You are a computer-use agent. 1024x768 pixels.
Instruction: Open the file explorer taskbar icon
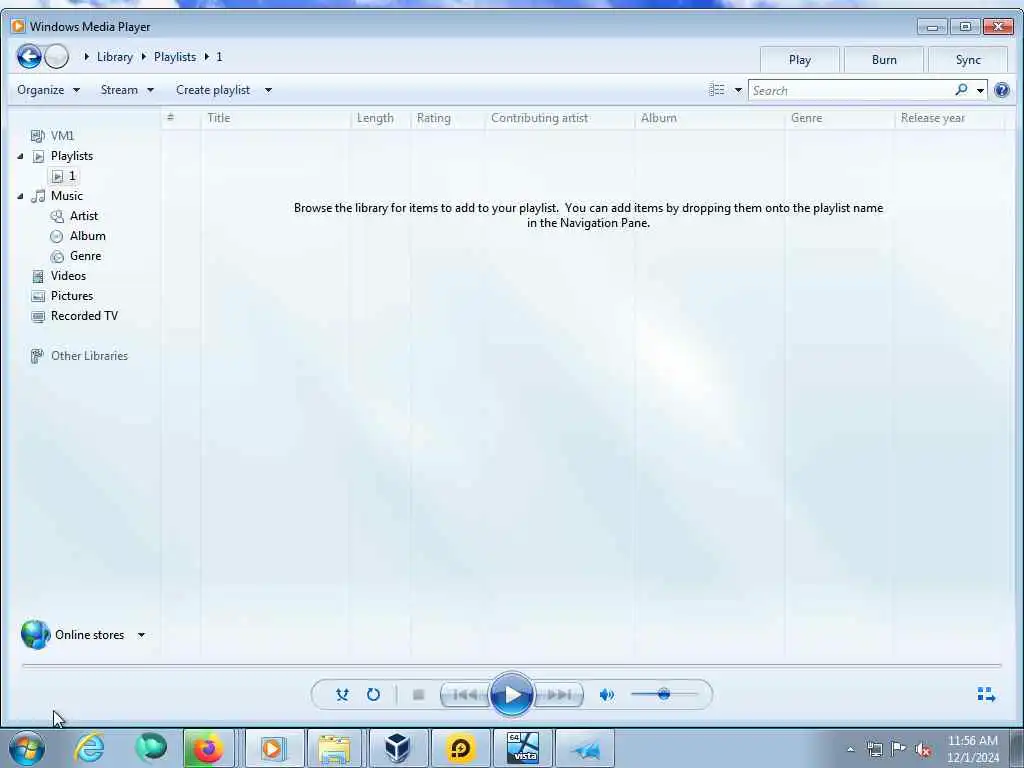(x=334, y=748)
